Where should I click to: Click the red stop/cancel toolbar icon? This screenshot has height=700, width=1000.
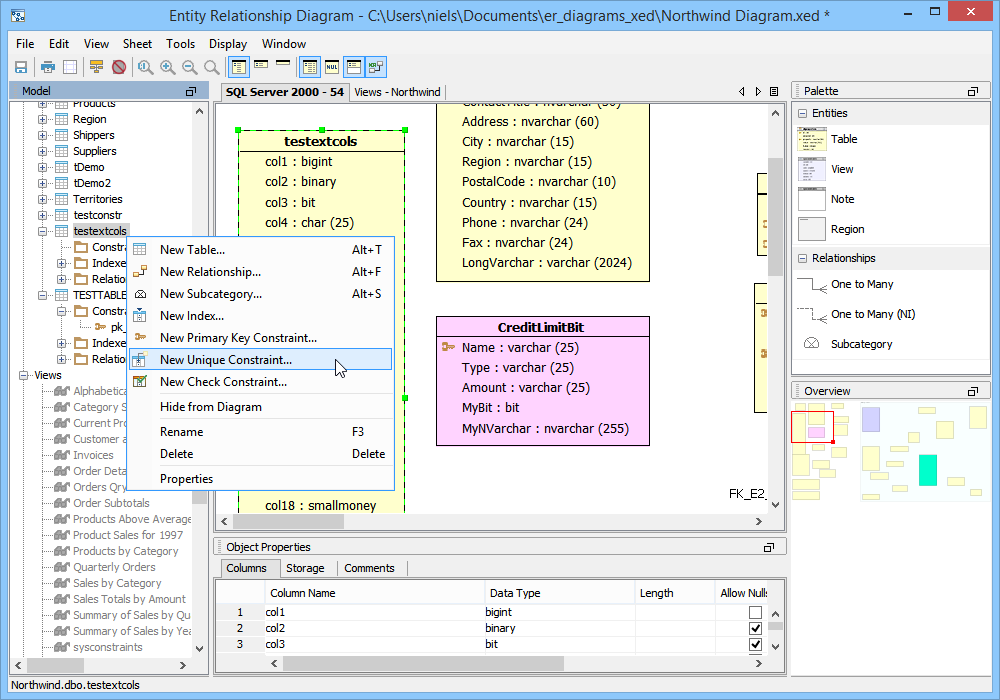pyautogui.click(x=119, y=67)
